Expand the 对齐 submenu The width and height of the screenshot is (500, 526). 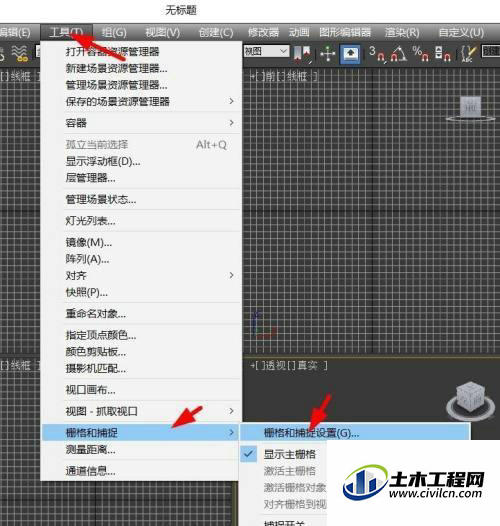point(141,276)
